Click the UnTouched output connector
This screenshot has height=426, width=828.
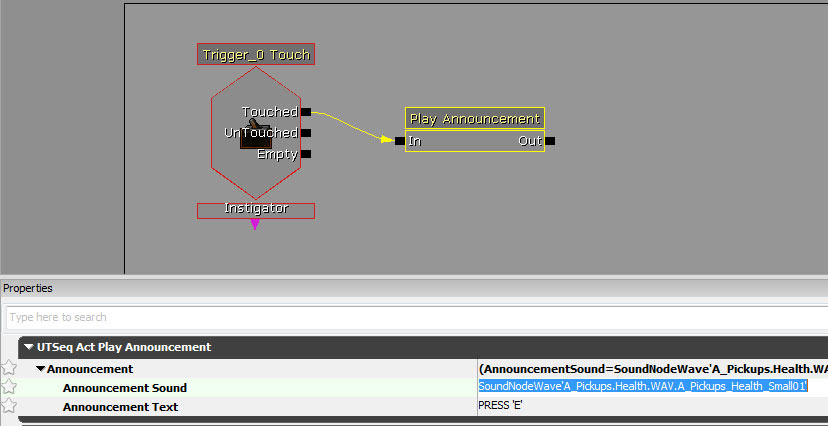tap(306, 133)
